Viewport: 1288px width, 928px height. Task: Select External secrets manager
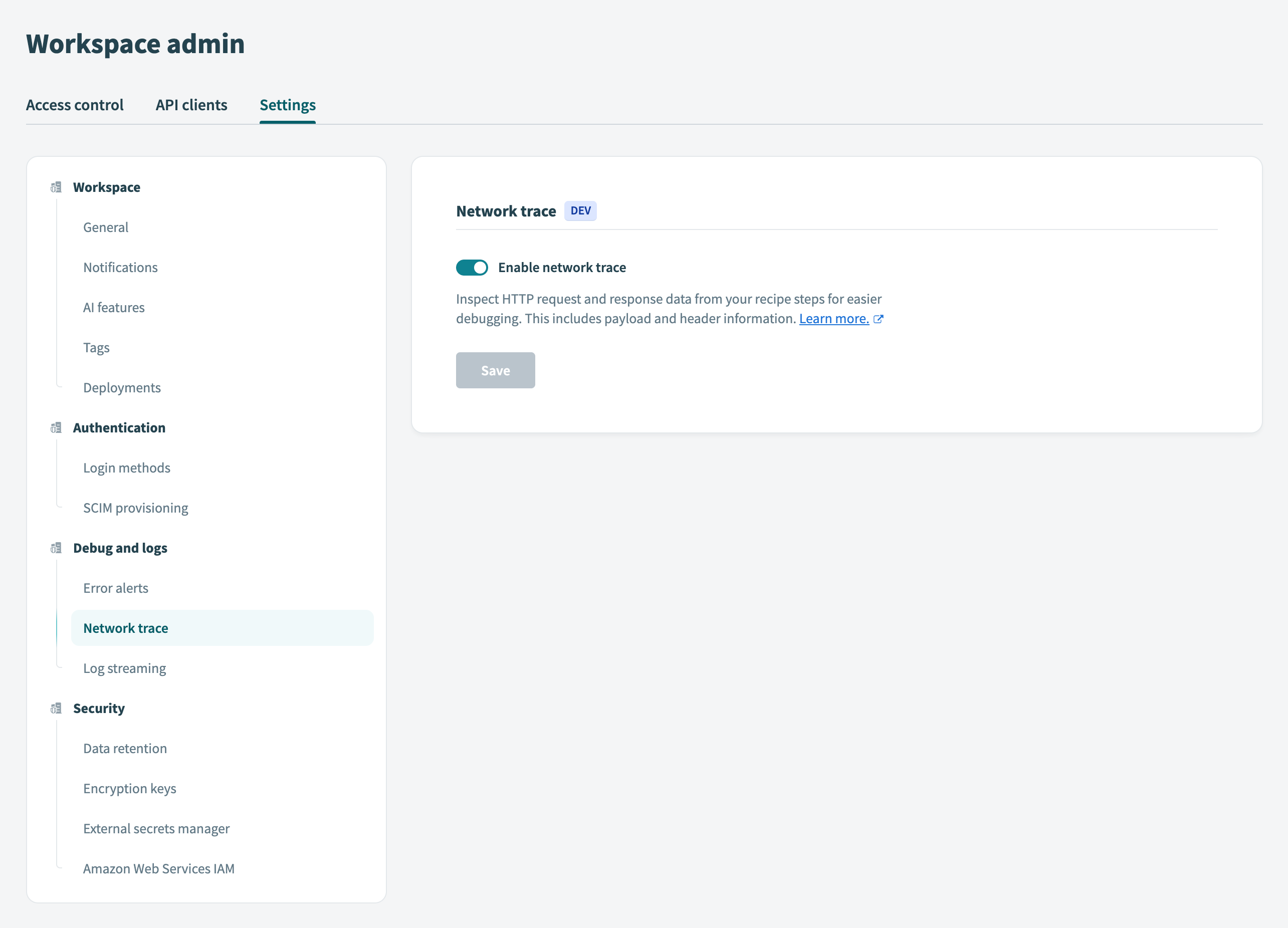(x=156, y=829)
